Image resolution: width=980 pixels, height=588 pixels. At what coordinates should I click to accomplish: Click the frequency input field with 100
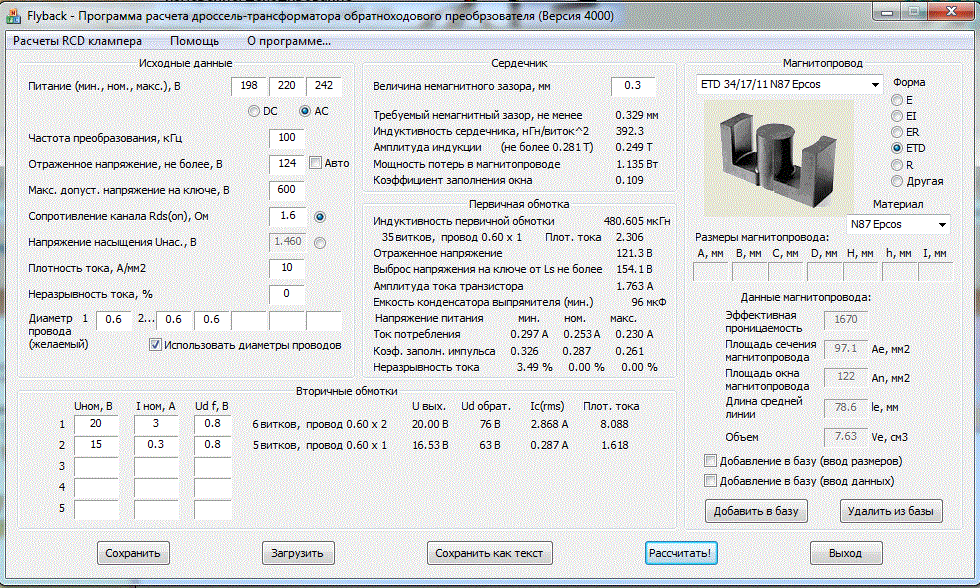pyautogui.click(x=287, y=137)
